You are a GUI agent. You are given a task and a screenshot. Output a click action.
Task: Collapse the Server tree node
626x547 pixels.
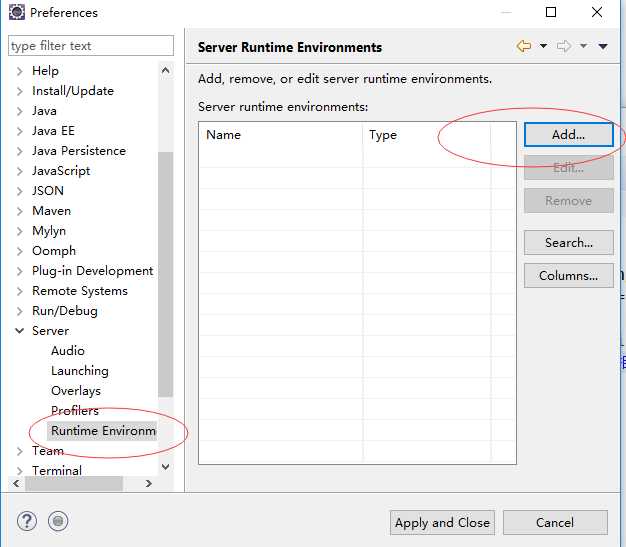click(x=19, y=331)
